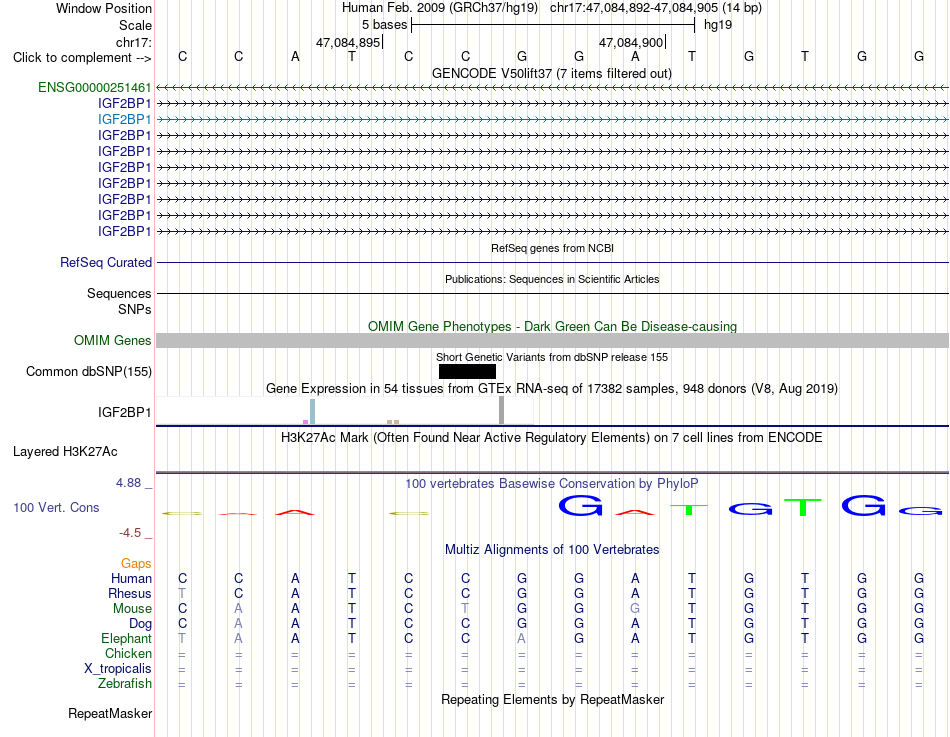Select the Rhesus species row label
950x737 pixels.
tap(130, 593)
